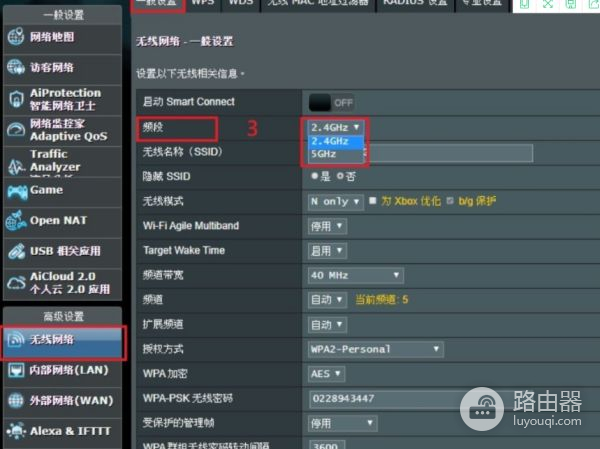
Task: Open 网络地图 menu entry
Action: (x=62, y=37)
